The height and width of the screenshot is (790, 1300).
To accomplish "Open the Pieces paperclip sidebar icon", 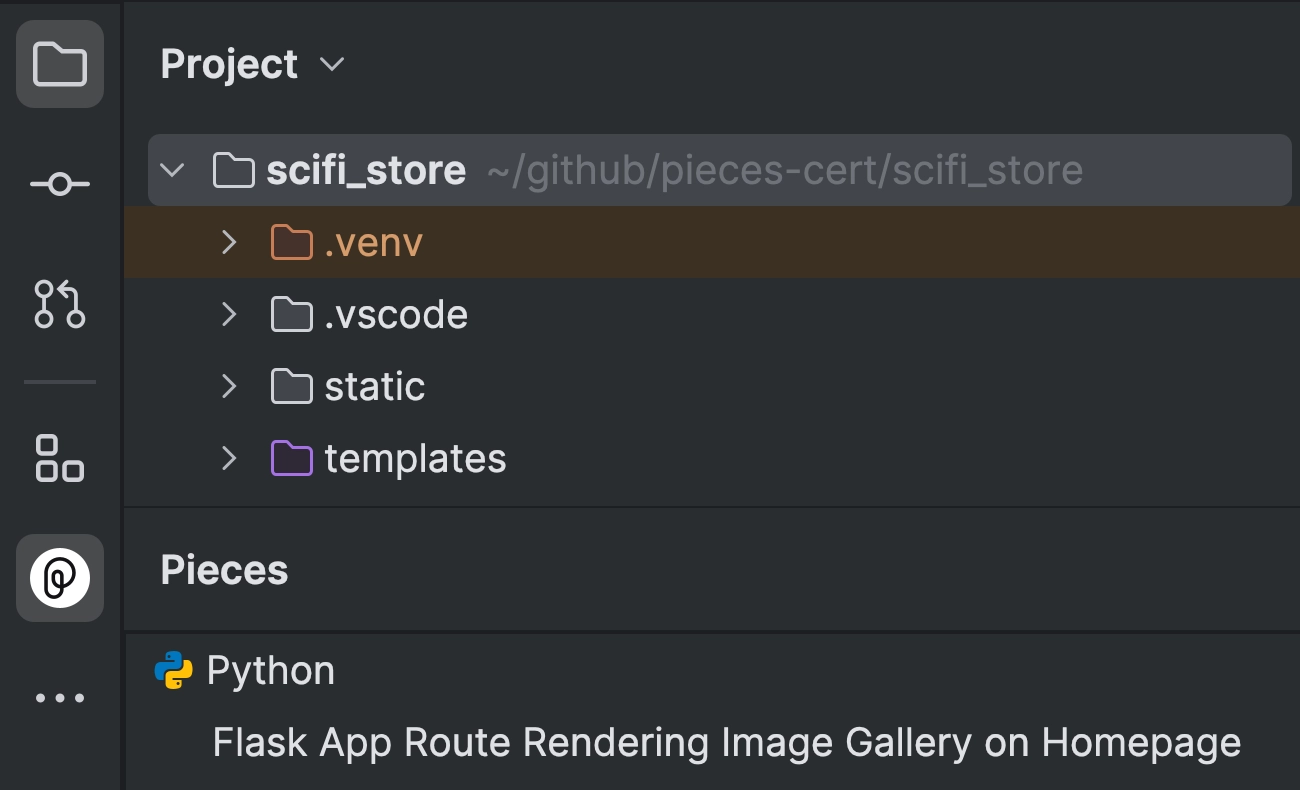I will click(x=59, y=577).
